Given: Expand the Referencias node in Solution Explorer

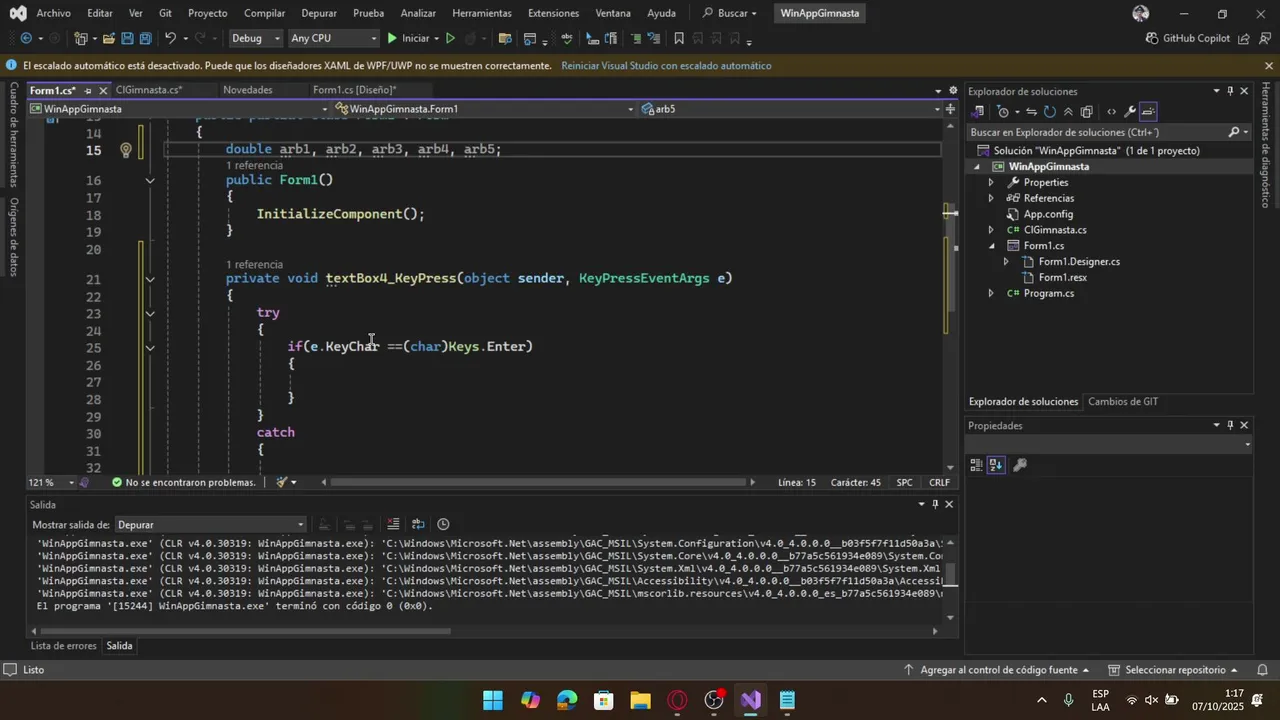Looking at the screenshot, I should click(991, 198).
